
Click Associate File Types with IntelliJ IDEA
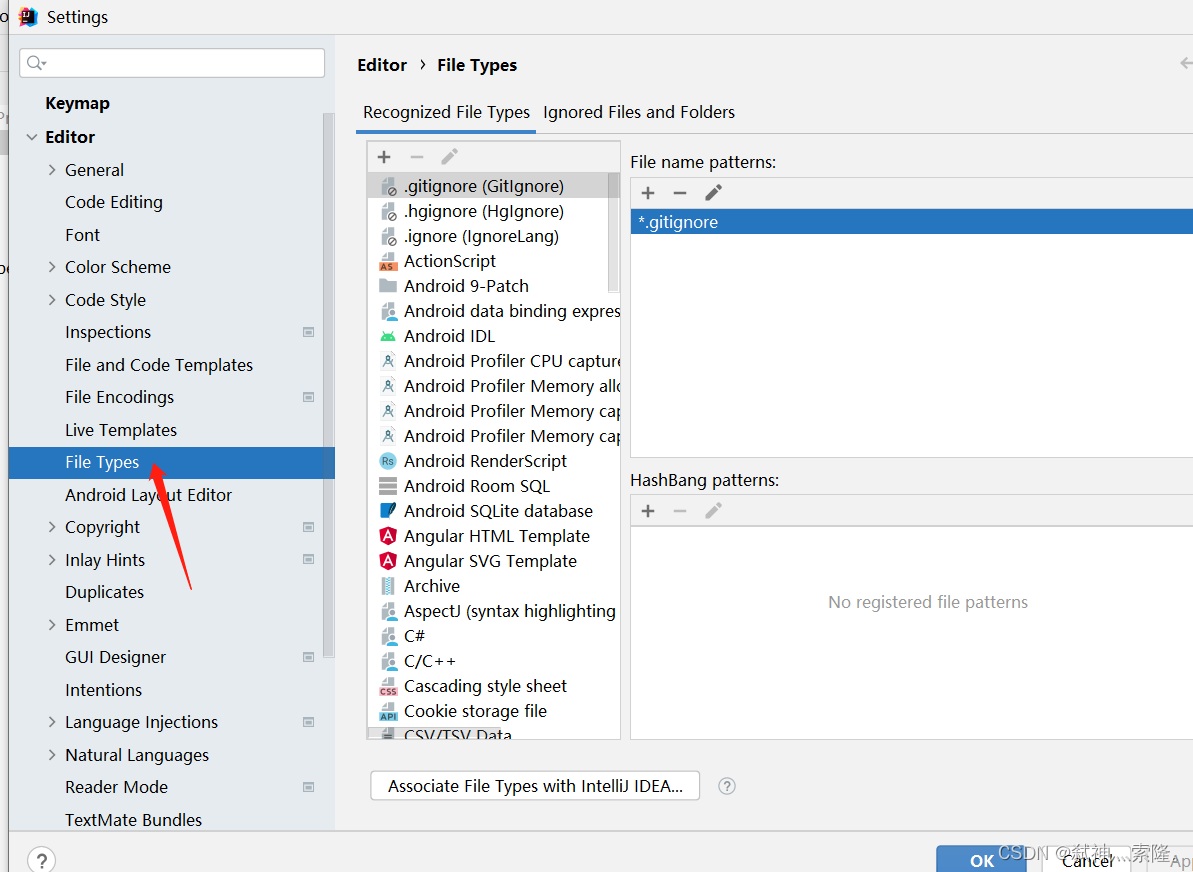[x=535, y=786]
